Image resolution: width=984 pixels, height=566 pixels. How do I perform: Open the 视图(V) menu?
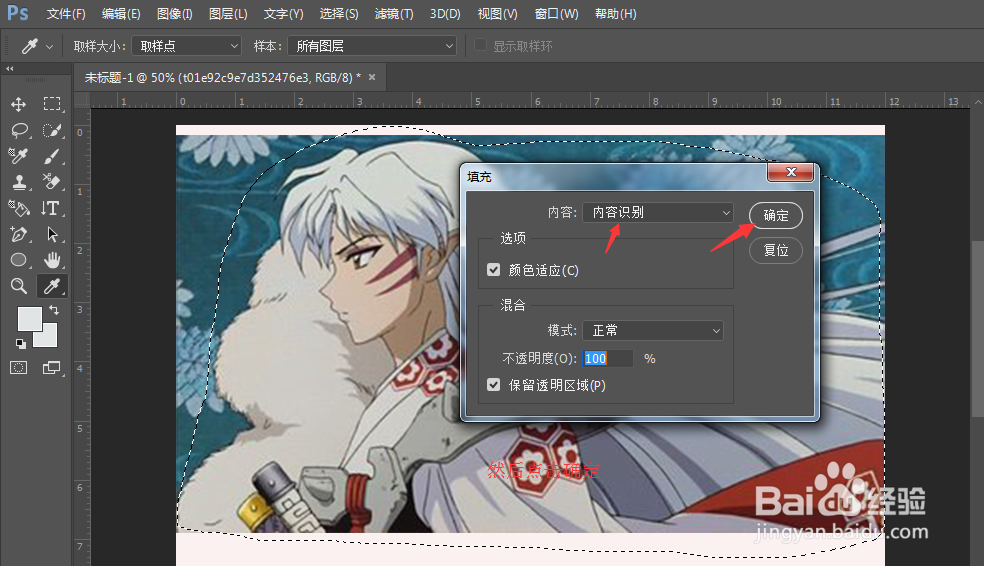[x=498, y=14]
